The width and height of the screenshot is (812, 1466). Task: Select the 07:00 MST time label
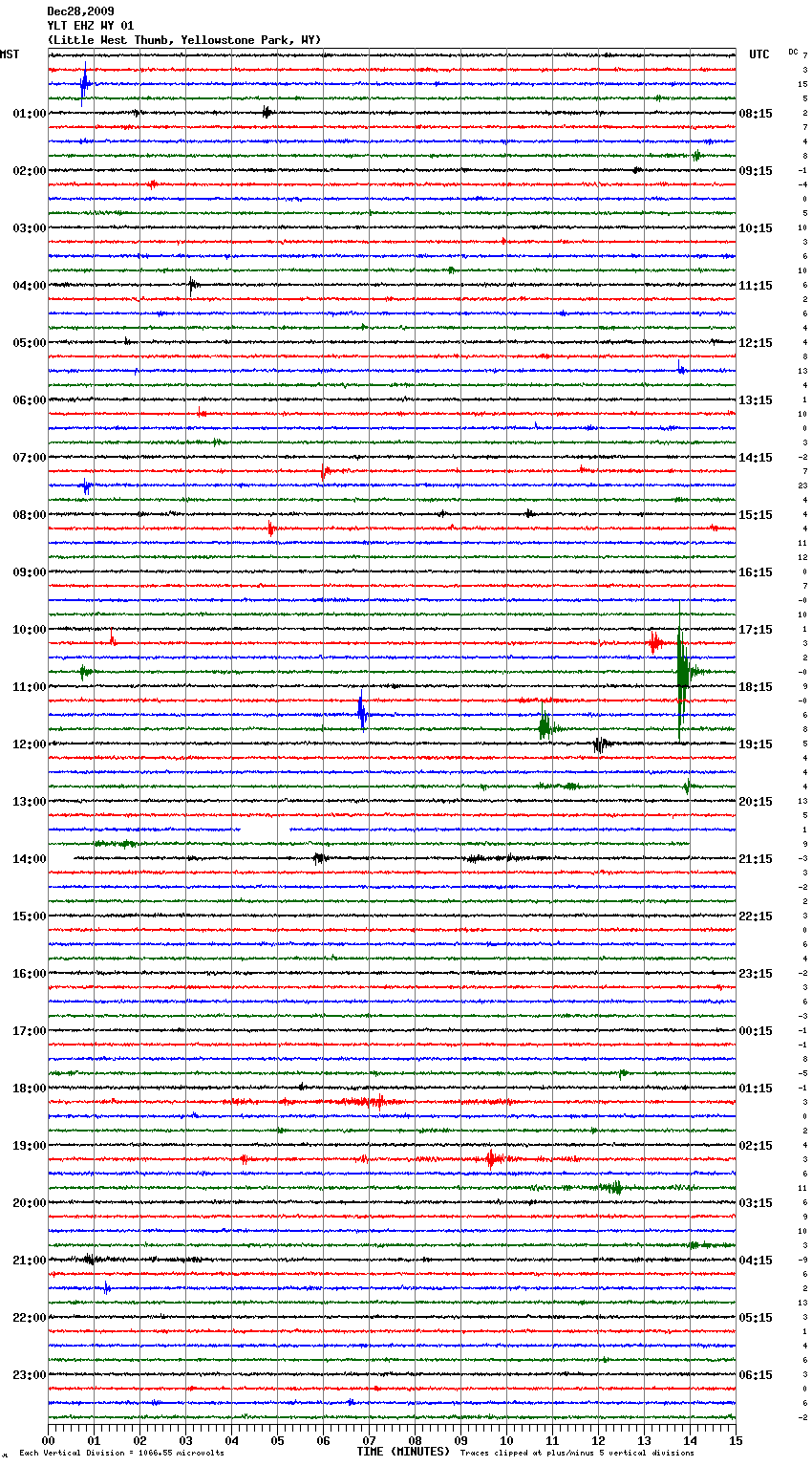pos(30,458)
